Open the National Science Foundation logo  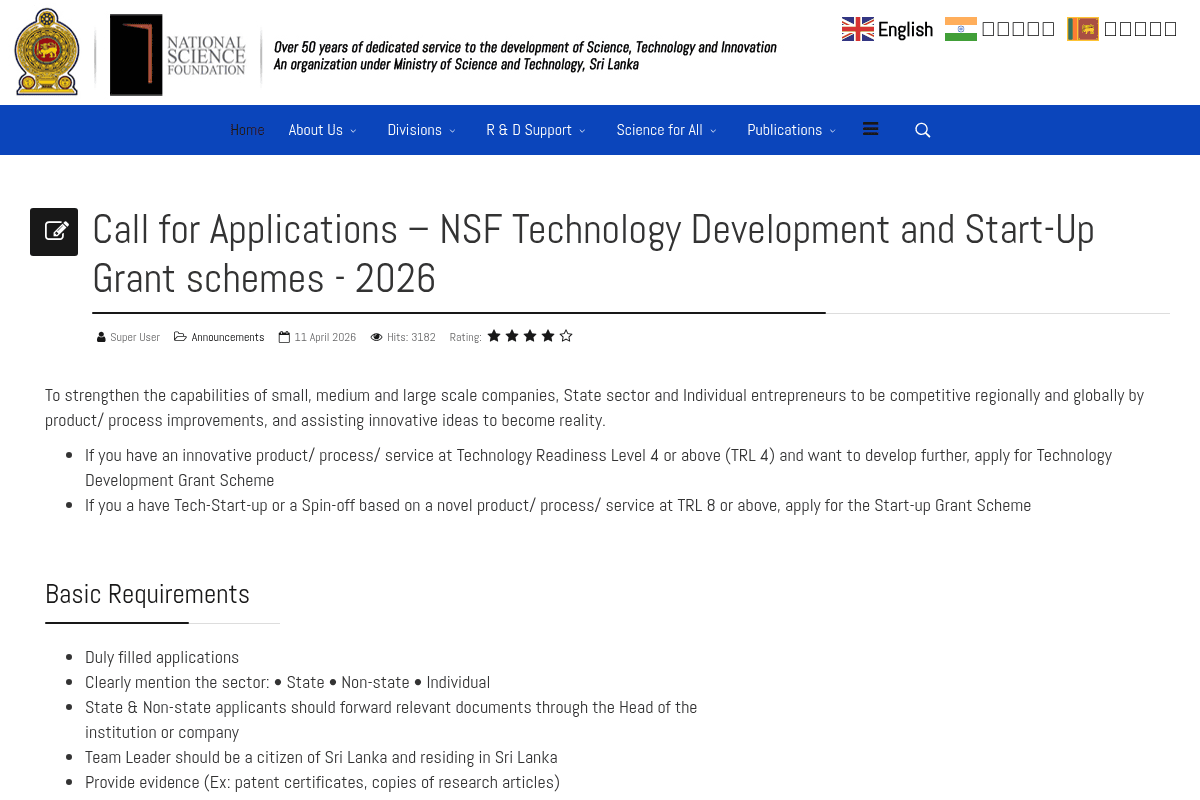click(178, 55)
